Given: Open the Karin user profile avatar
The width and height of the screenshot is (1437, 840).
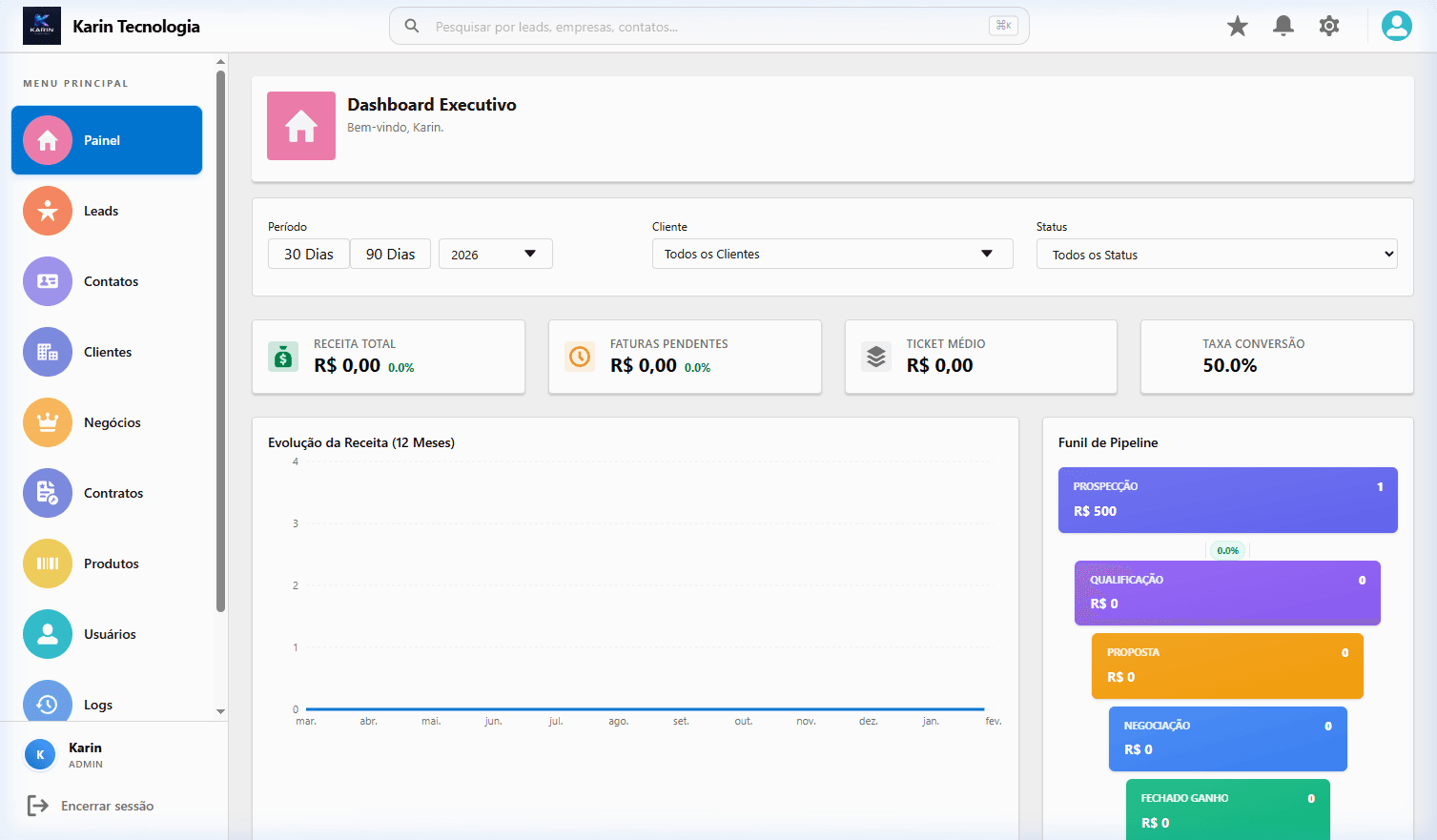Looking at the screenshot, I should click(1396, 26).
